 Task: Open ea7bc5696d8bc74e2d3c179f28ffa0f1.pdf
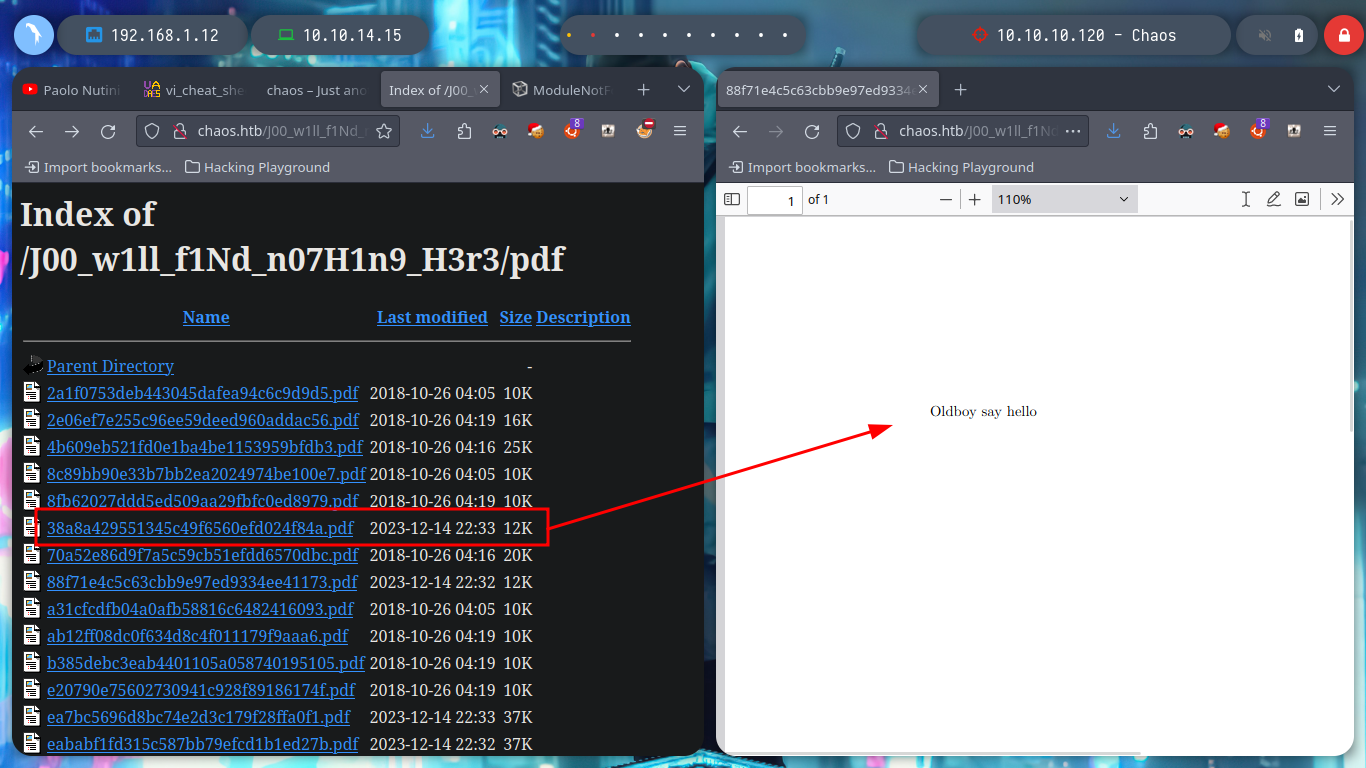point(199,717)
